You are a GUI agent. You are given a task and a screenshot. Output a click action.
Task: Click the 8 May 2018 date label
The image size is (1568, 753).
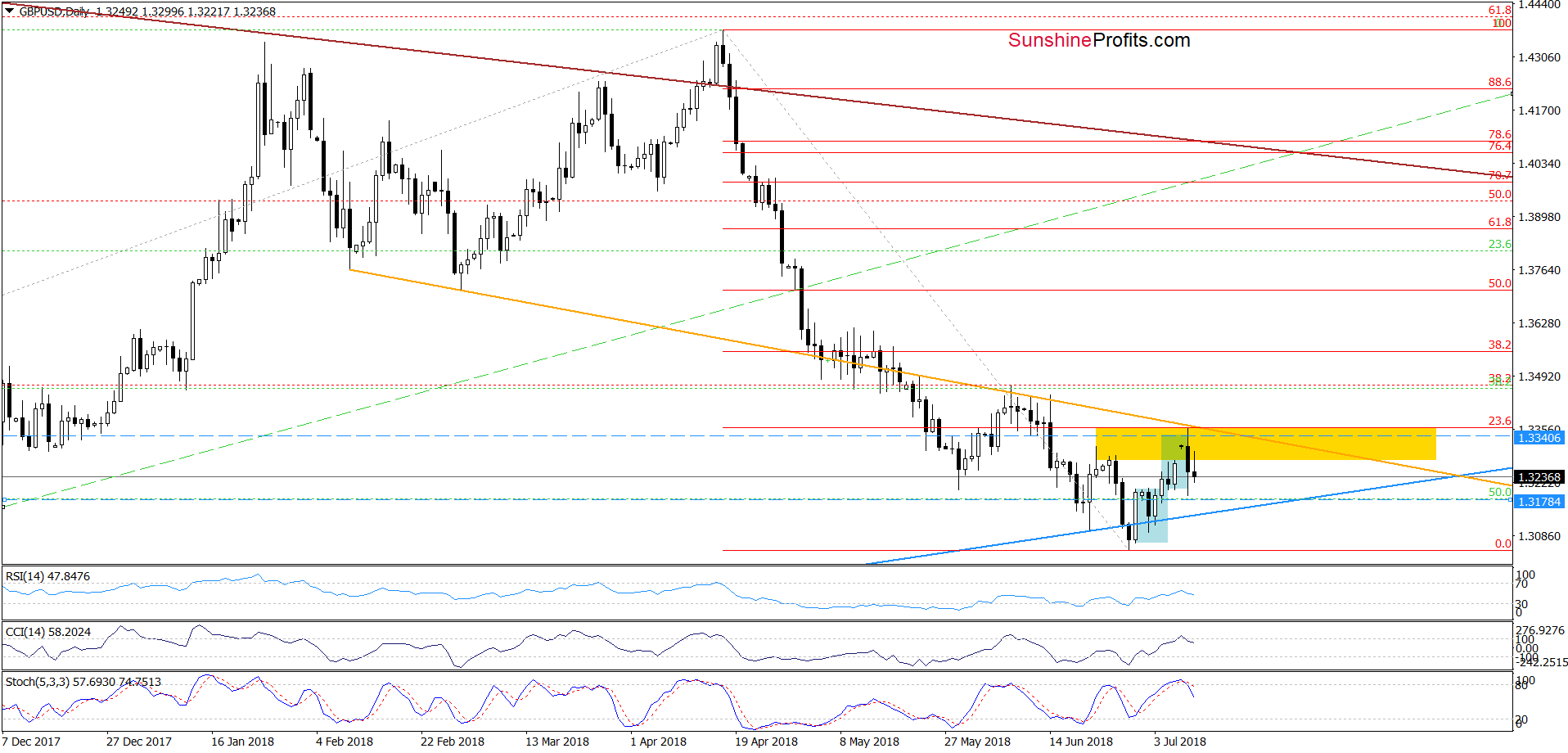(869, 742)
